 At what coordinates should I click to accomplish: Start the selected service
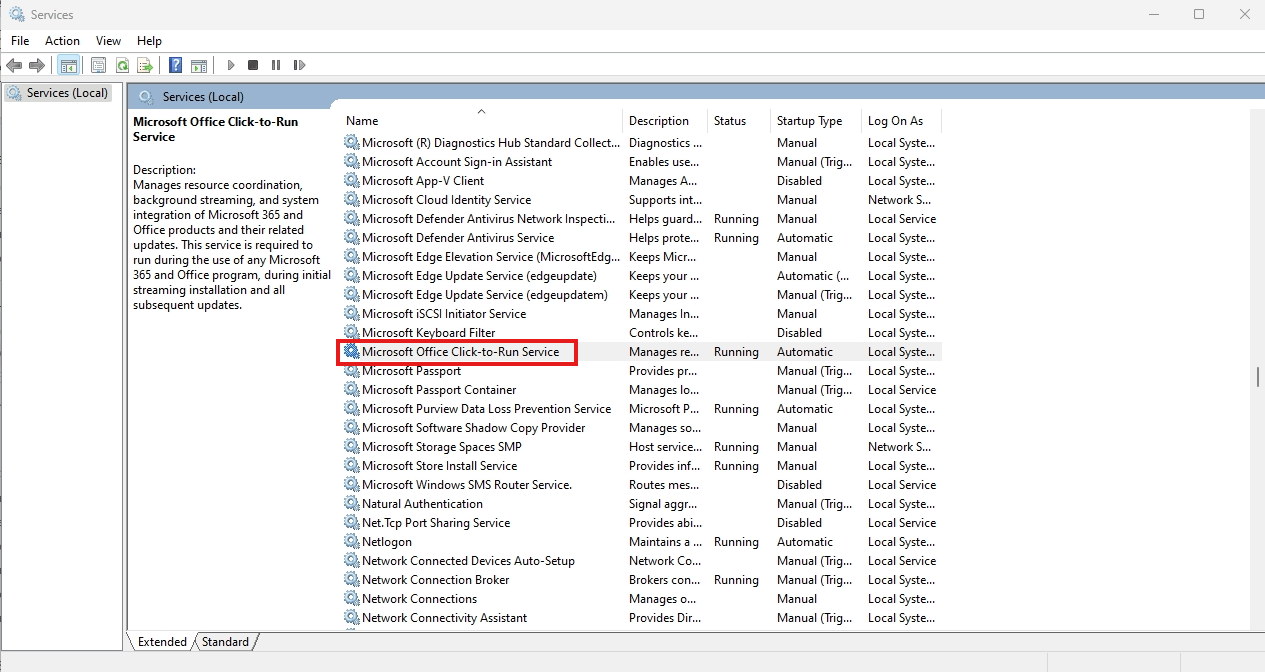tap(230, 64)
